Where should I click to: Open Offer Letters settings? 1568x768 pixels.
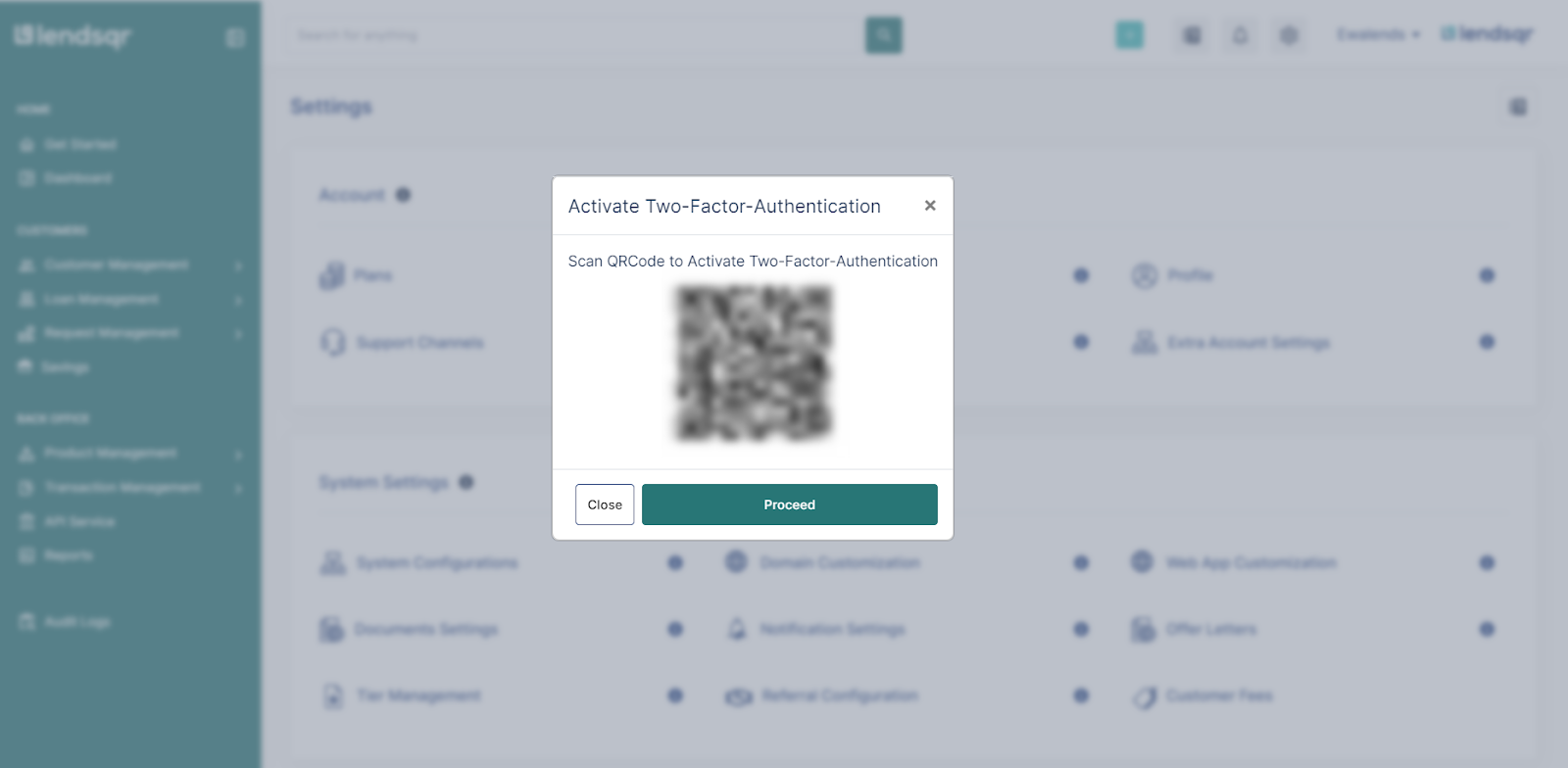point(1194,629)
